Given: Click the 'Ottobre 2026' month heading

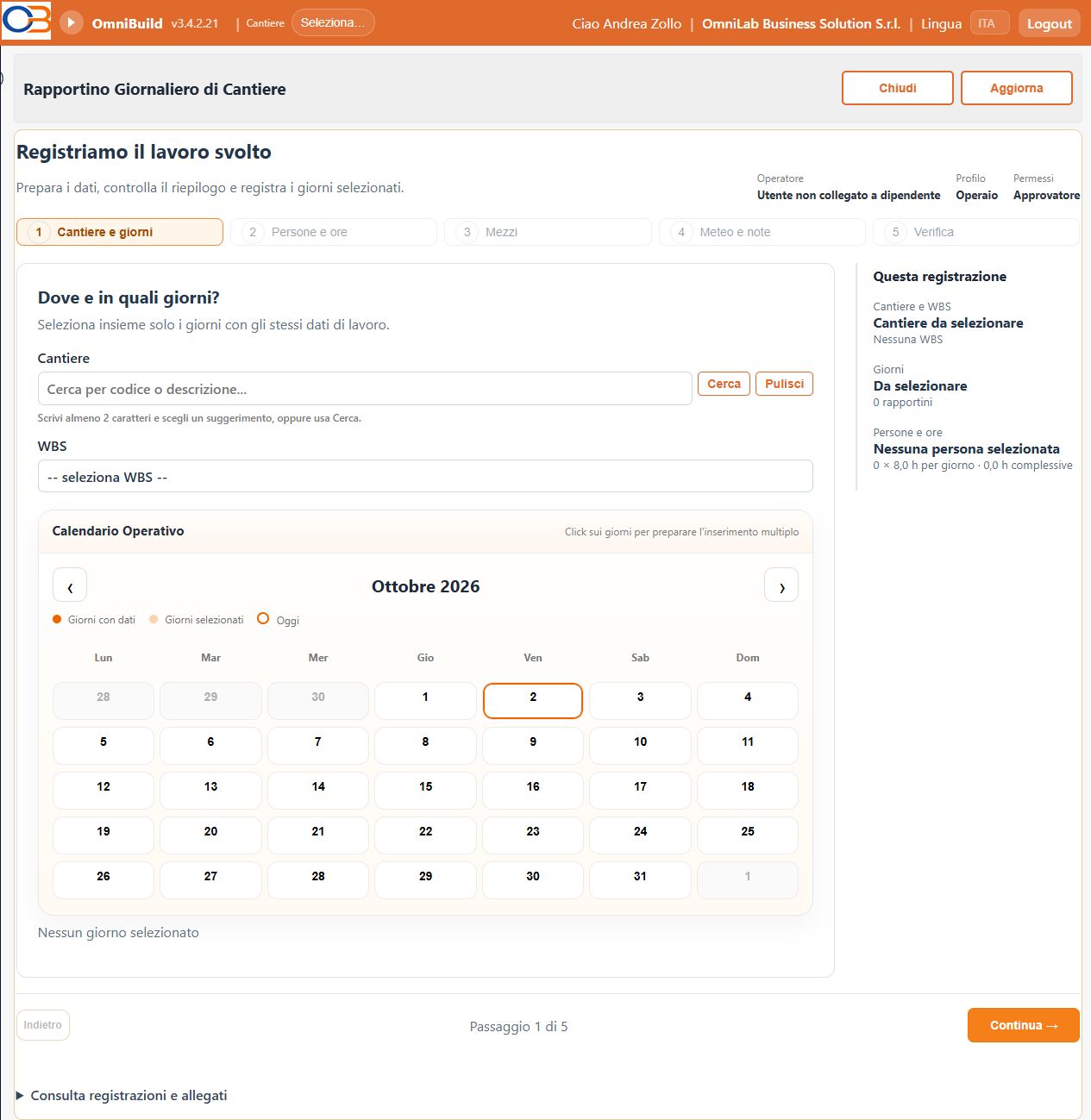Looking at the screenshot, I should pos(425,586).
